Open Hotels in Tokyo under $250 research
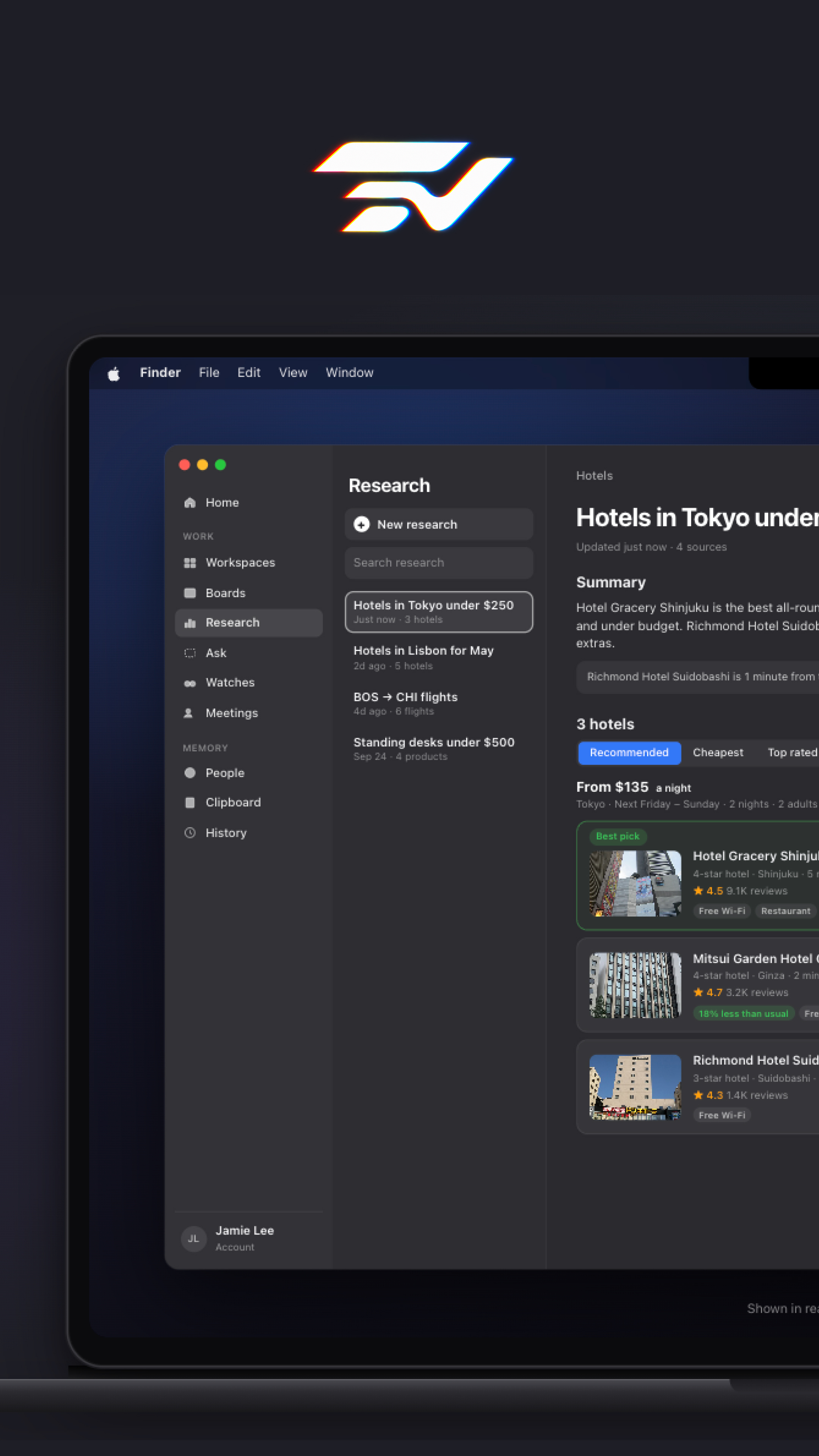 pos(439,612)
